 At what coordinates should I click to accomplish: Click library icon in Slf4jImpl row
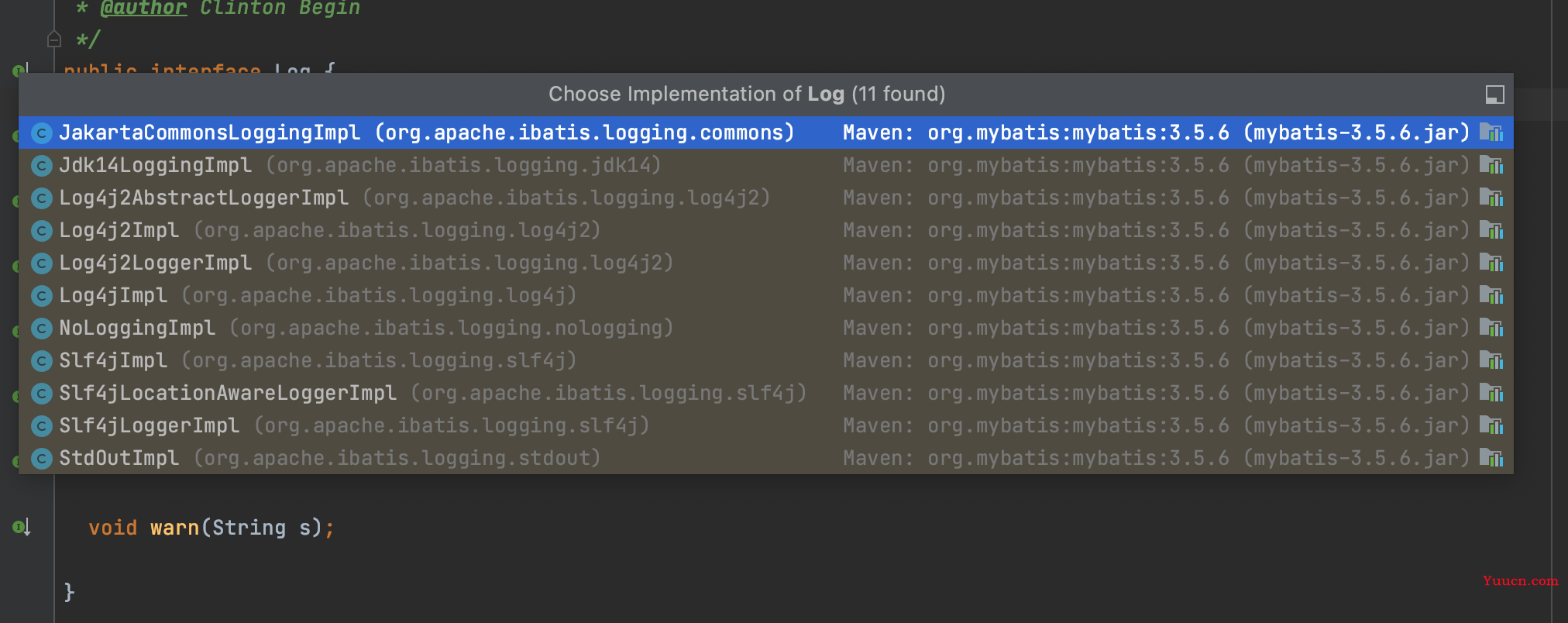point(1491,360)
